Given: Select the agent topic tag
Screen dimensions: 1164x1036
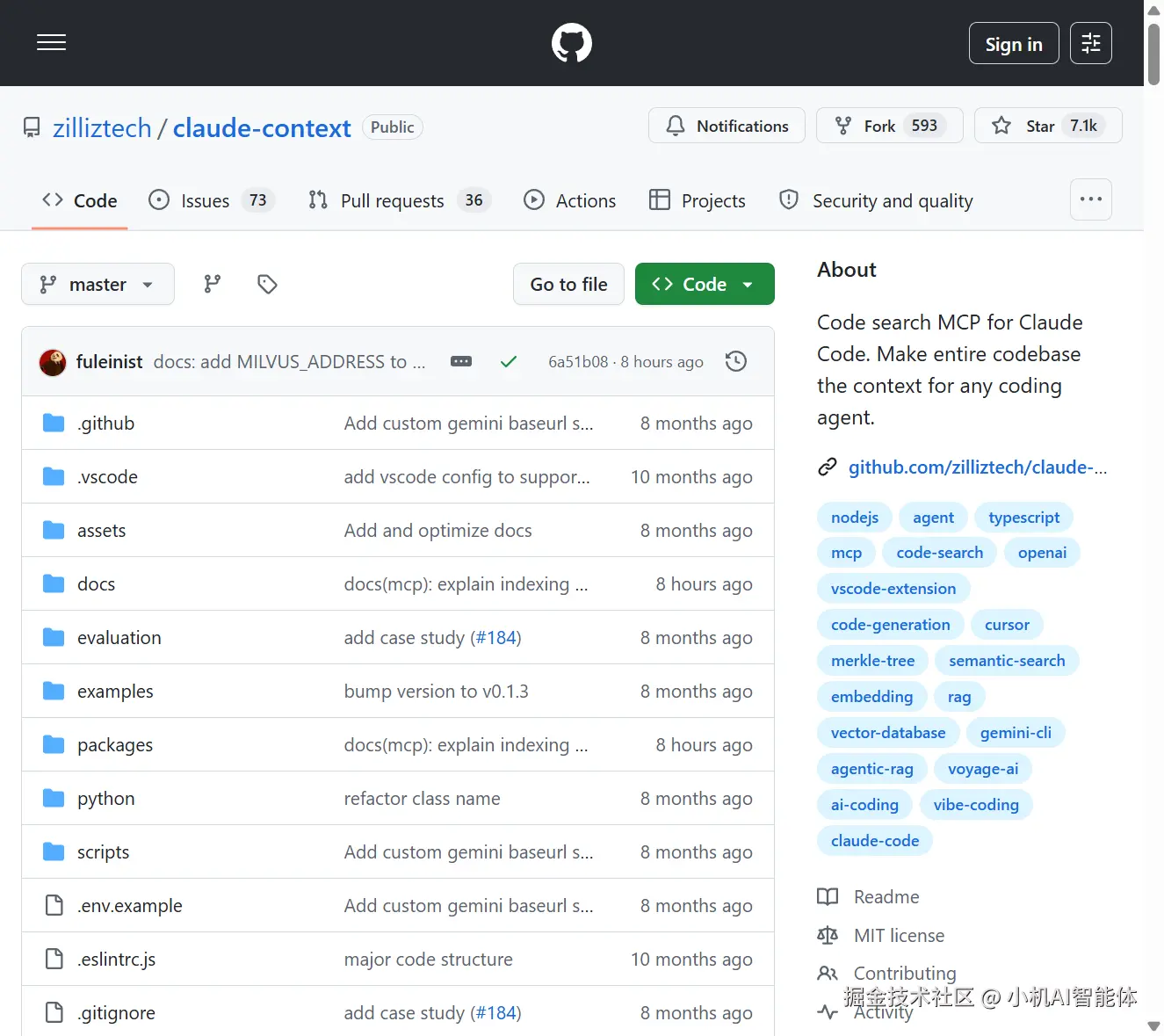Looking at the screenshot, I should point(933,517).
